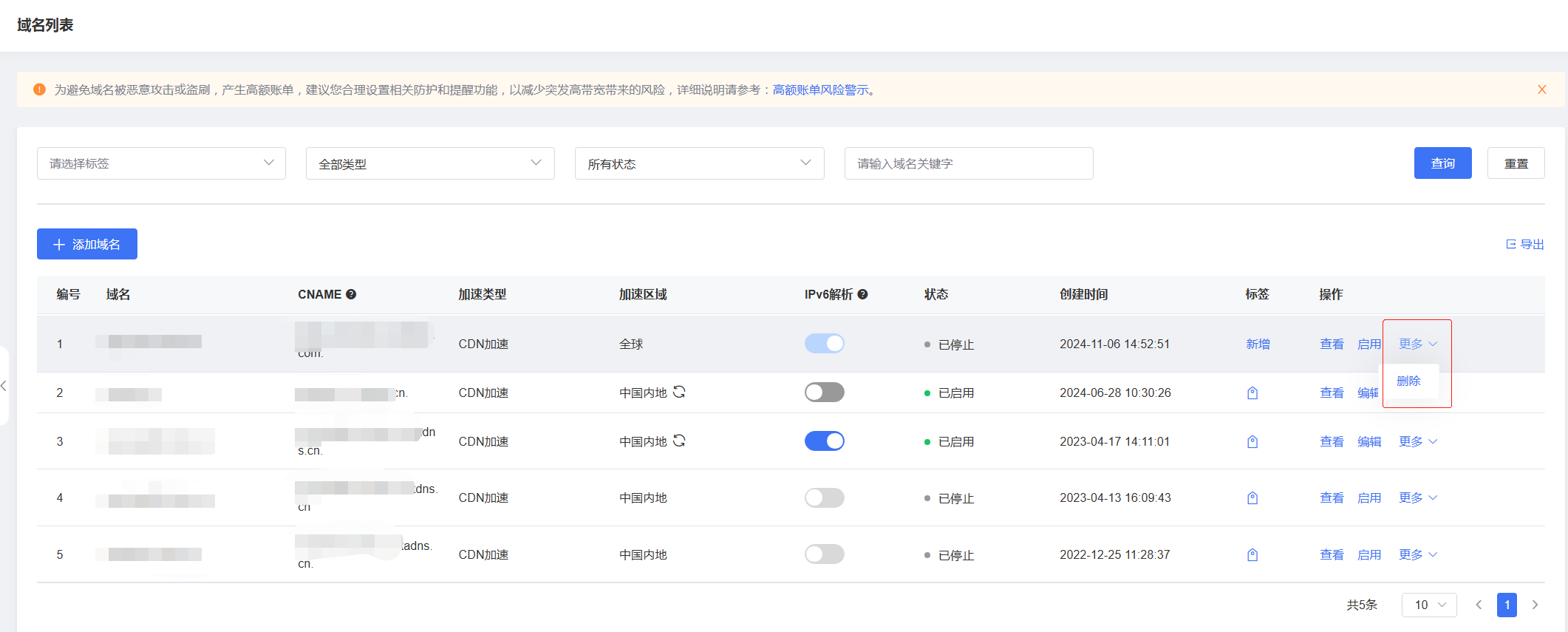The width and height of the screenshot is (1568, 632).
Task: Toggle IPv6 switch for row 5
Action: click(825, 554)
